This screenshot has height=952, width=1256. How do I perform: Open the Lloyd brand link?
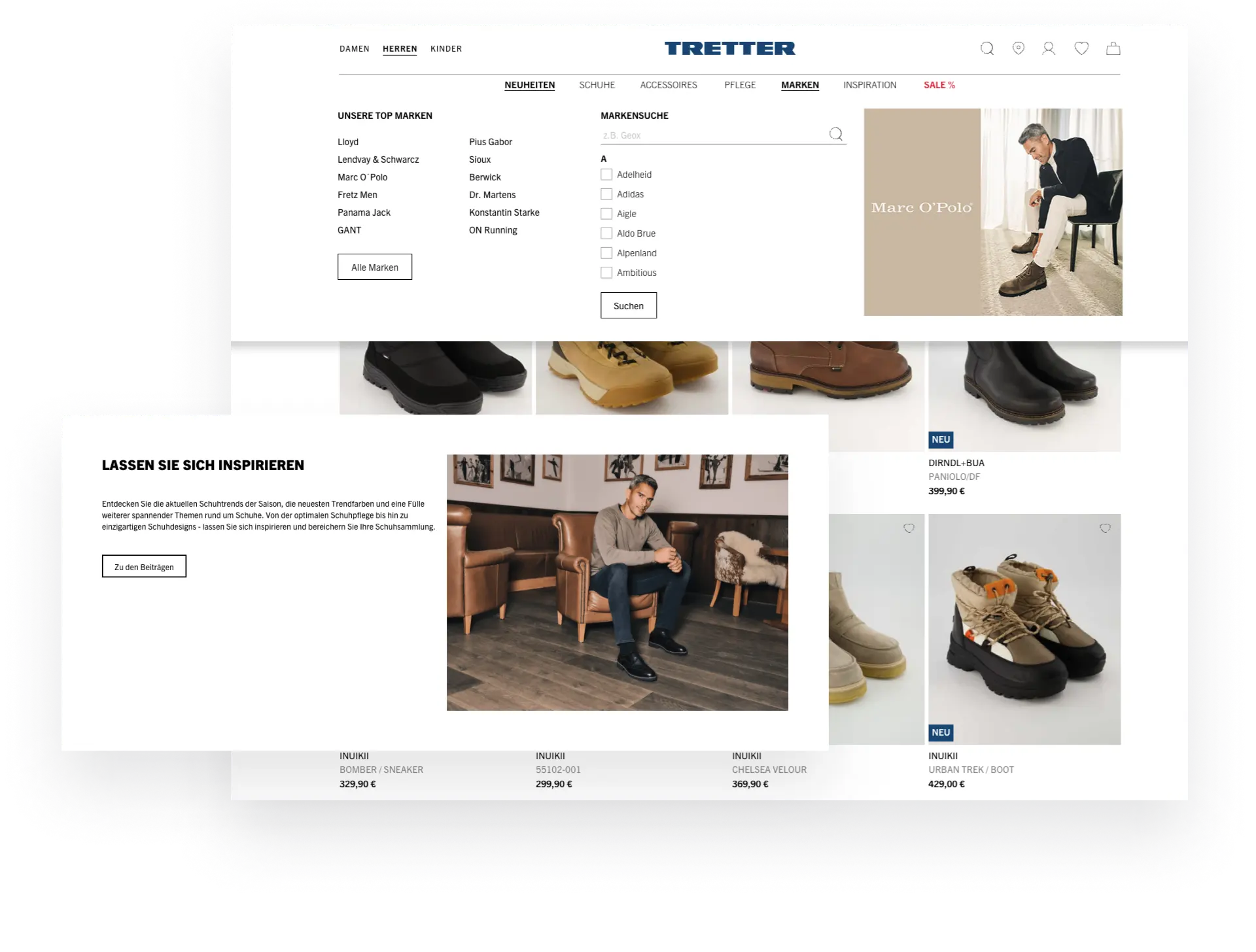348,142
